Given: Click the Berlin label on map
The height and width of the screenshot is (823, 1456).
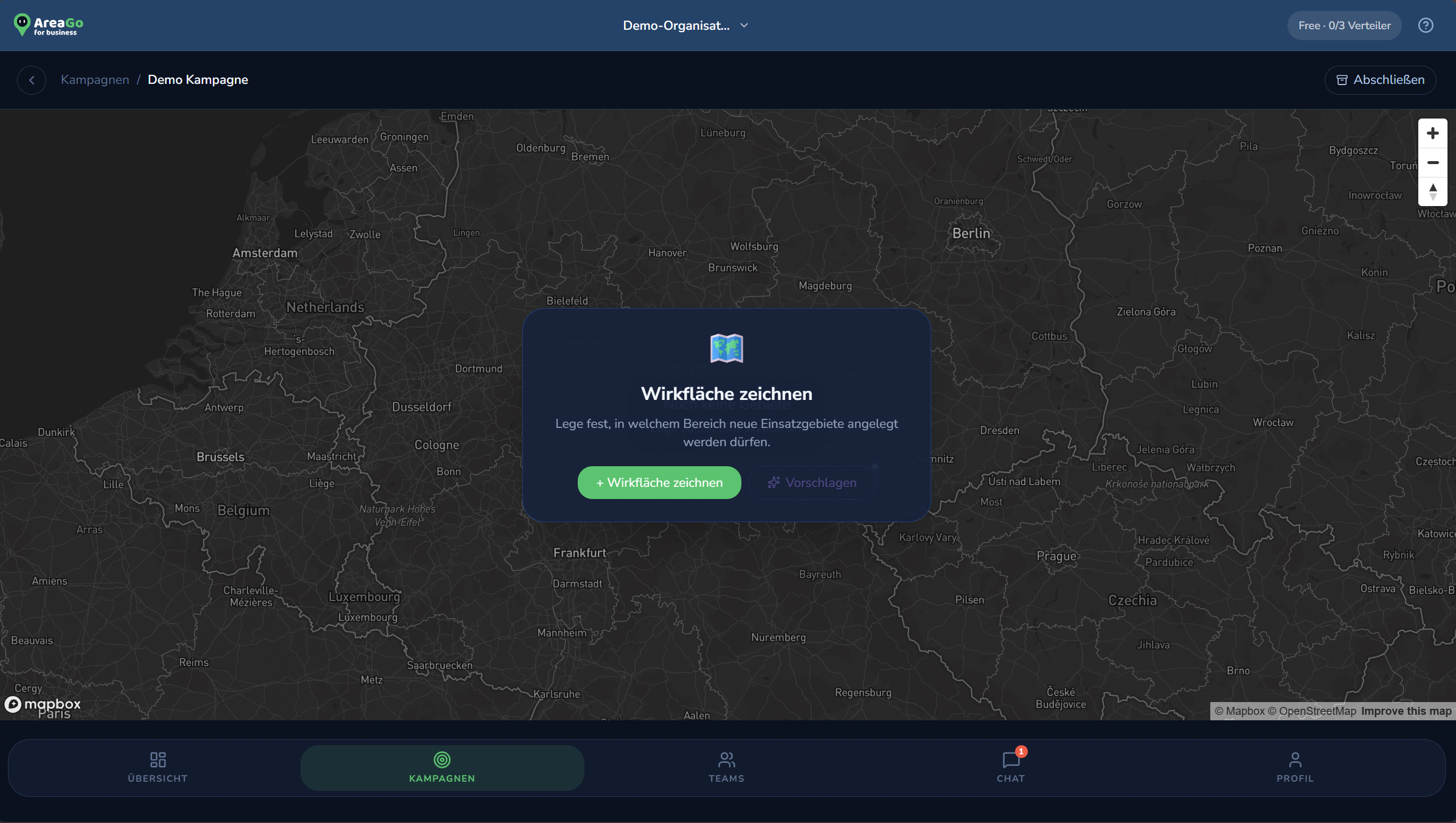Looking at the screenshot, I should click(x=971, y=233).
